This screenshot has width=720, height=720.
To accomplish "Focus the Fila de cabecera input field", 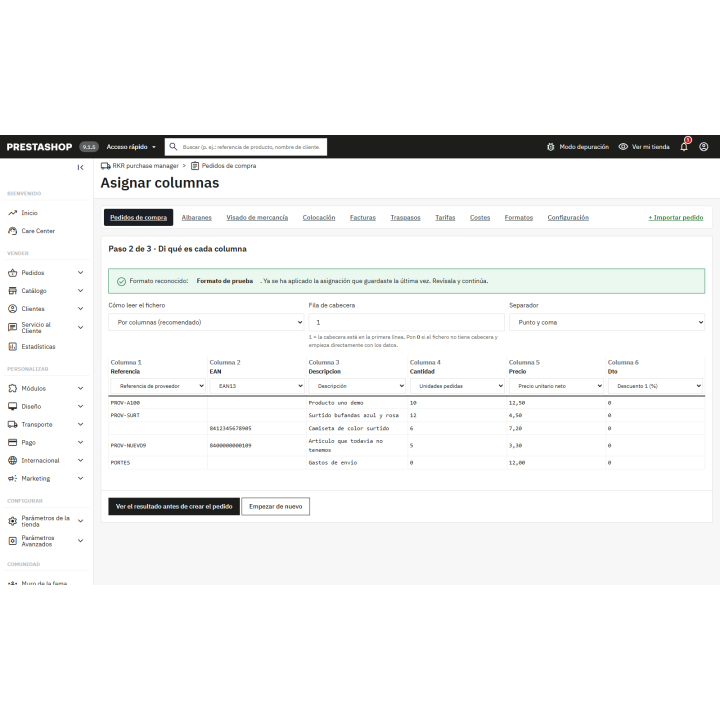I will coord(406,322).
